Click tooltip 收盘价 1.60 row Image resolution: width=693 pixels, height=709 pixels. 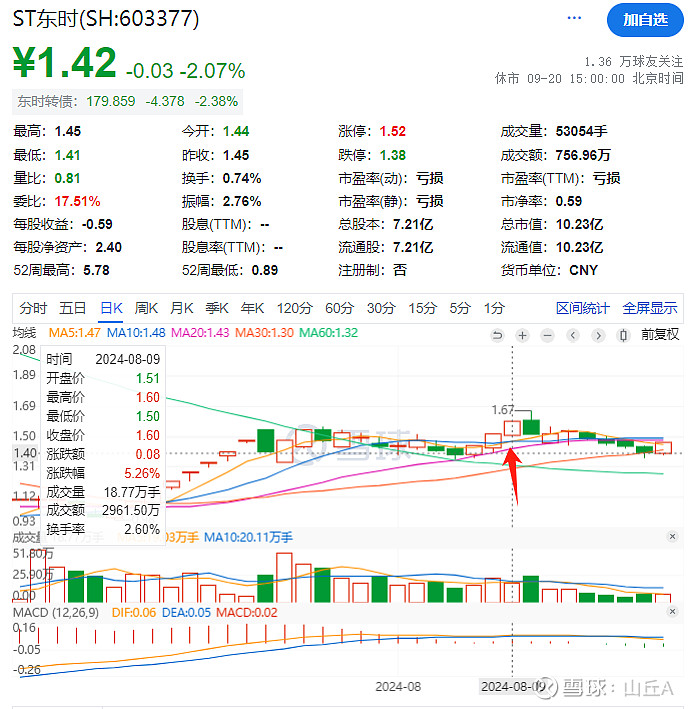pyautogui.click(x=103, y=435)
